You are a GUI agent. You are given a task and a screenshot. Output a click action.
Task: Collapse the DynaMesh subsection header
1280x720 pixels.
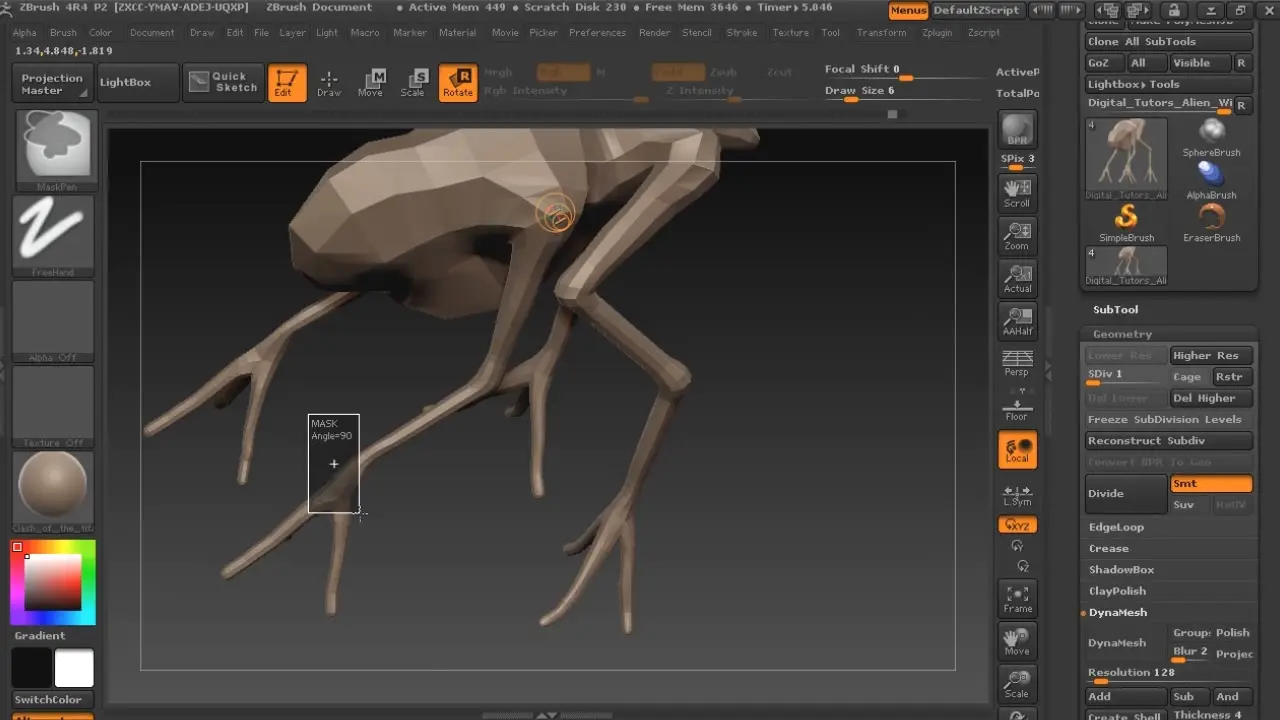pos(1118,612)
